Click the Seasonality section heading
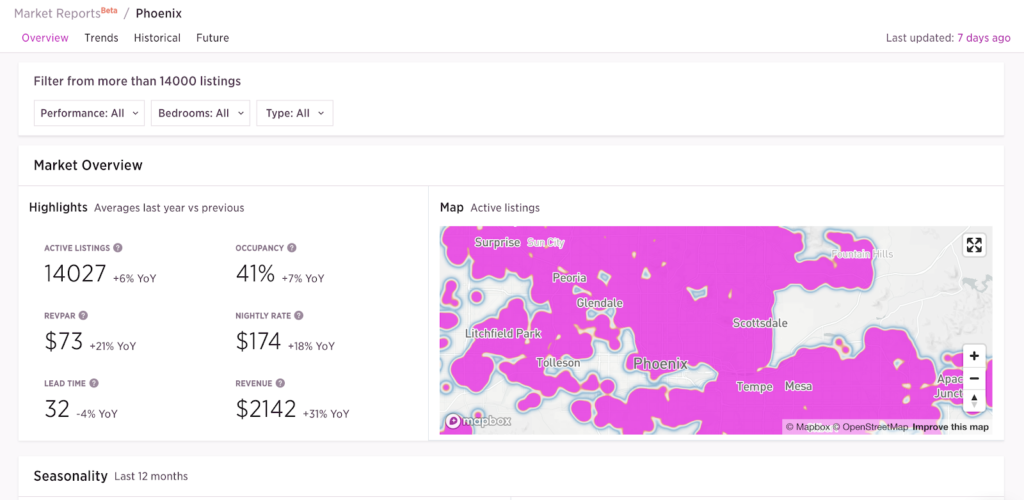Image resolution: width=1024 pixels, height=500 pixels. (71, 476)
